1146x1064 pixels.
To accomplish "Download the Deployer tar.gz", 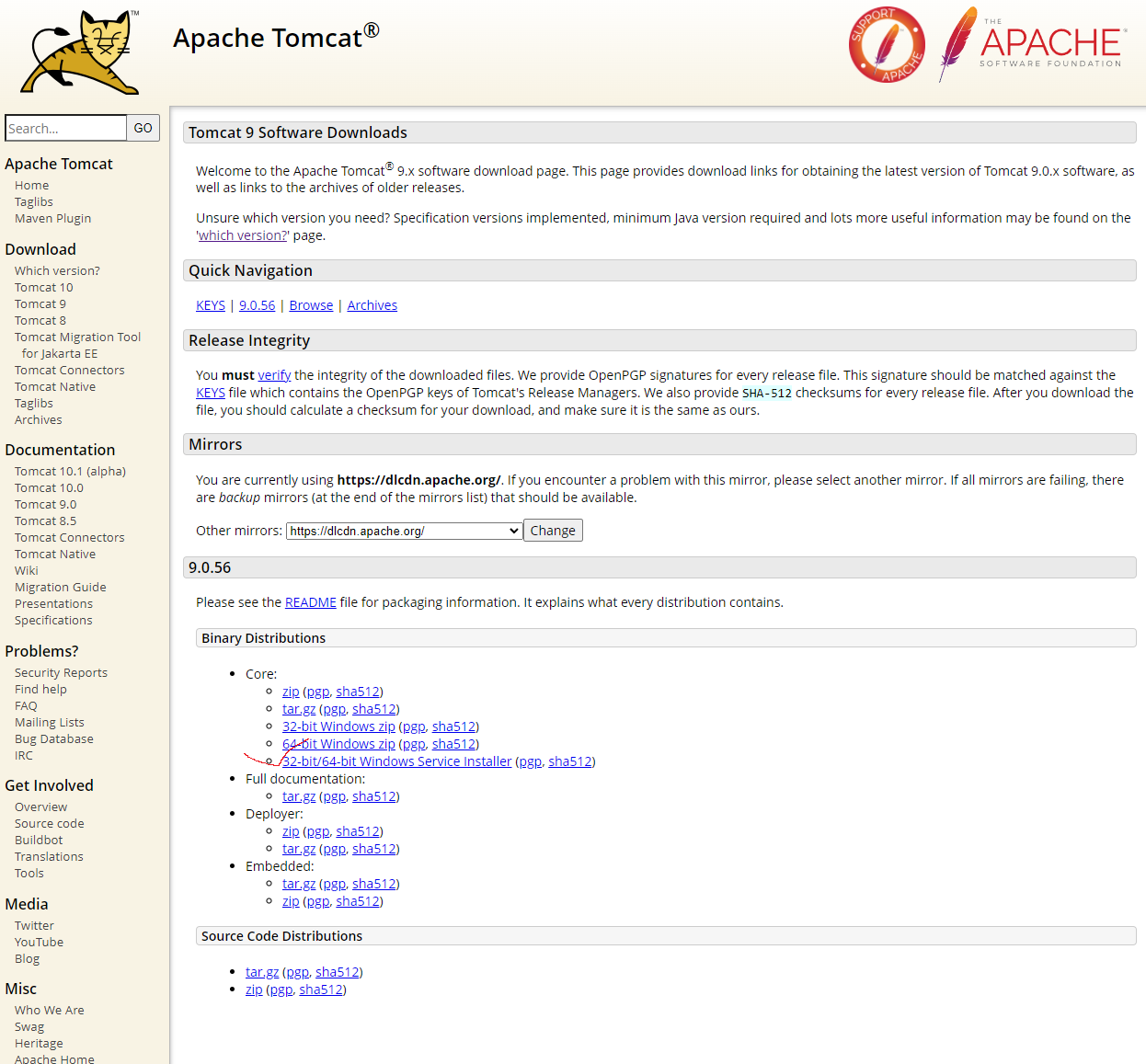I will click(299, 849).
